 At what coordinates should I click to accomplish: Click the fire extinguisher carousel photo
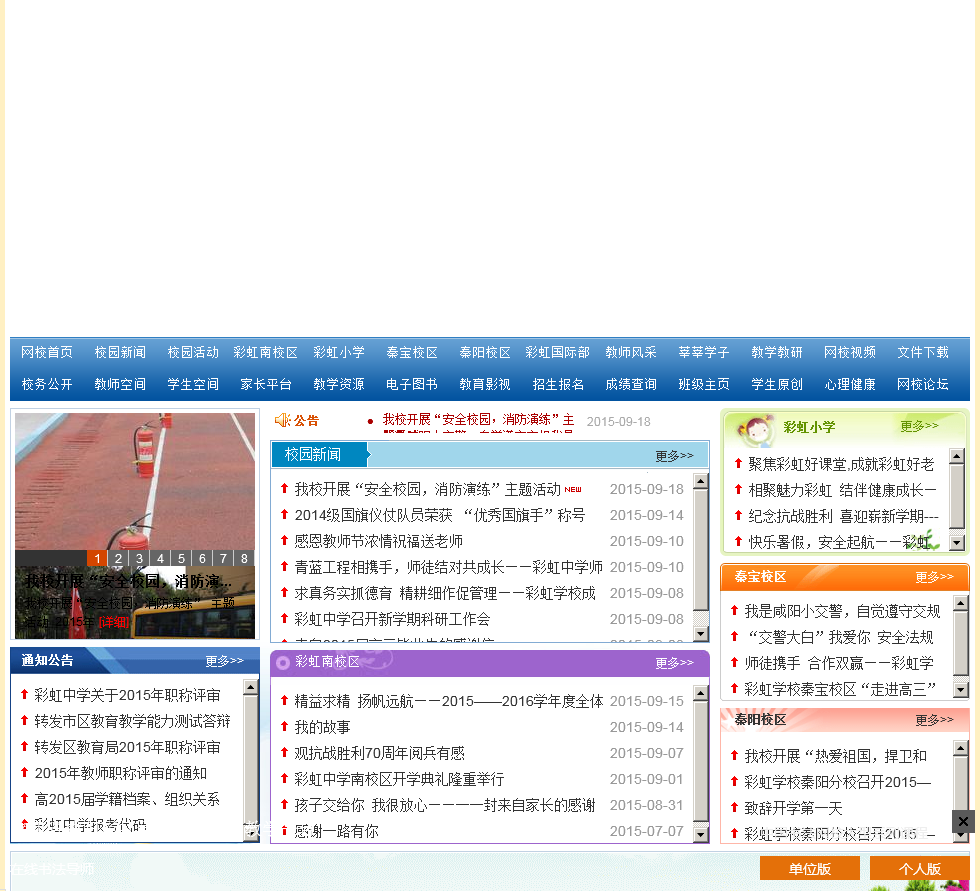tap(135, 481)
